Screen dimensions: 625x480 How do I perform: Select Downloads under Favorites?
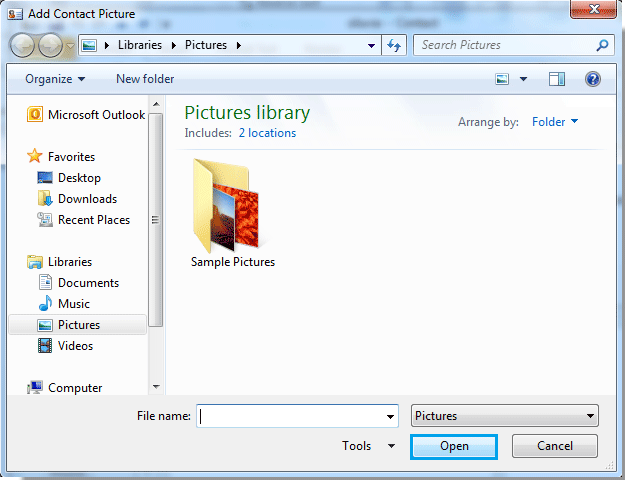[87, 199]
